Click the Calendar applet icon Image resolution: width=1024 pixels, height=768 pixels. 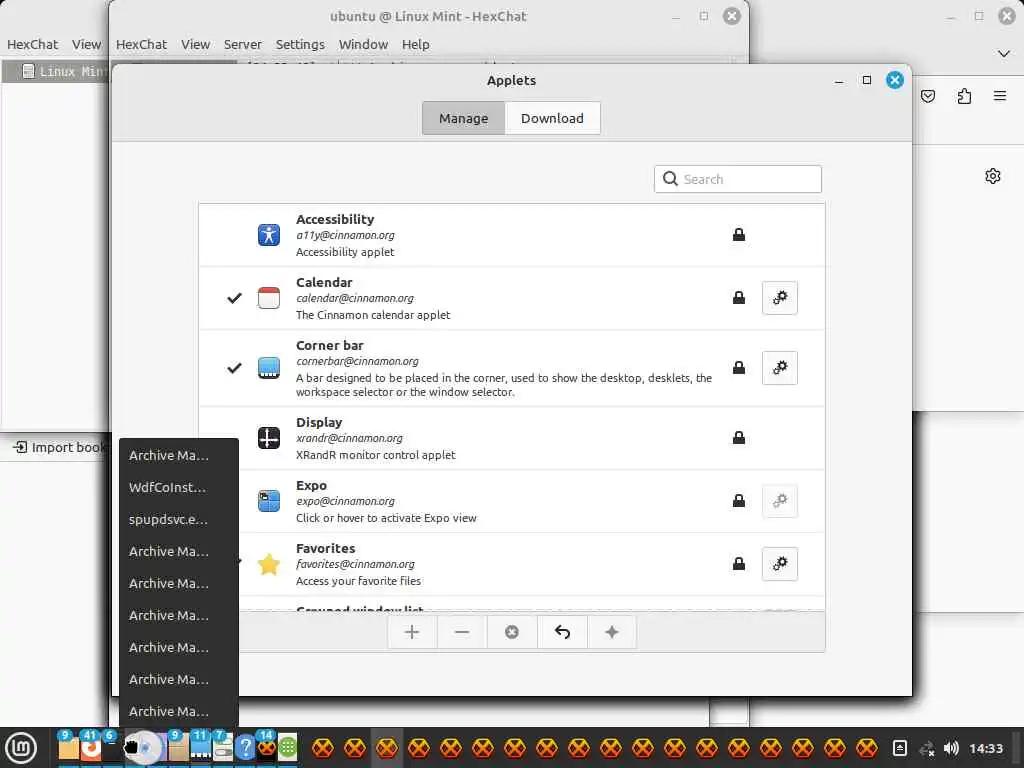coord(268,298)
